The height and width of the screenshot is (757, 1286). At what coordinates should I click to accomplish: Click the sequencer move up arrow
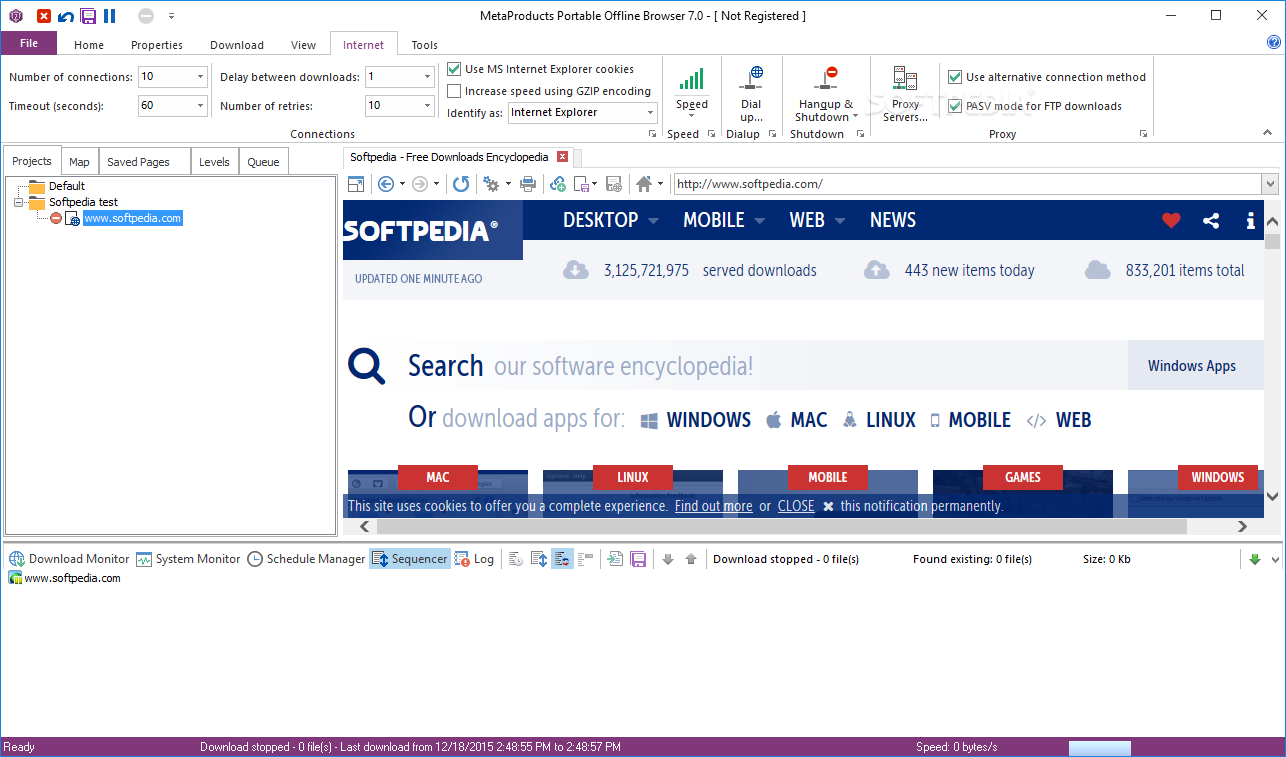click(691, 559)
